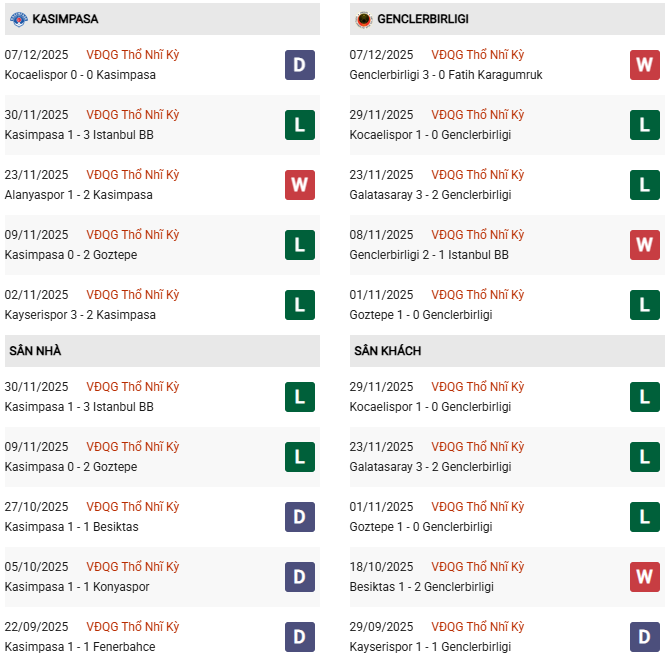Click the win badge for Genclerbirligi 2-1 Istanbul BB

644,245
